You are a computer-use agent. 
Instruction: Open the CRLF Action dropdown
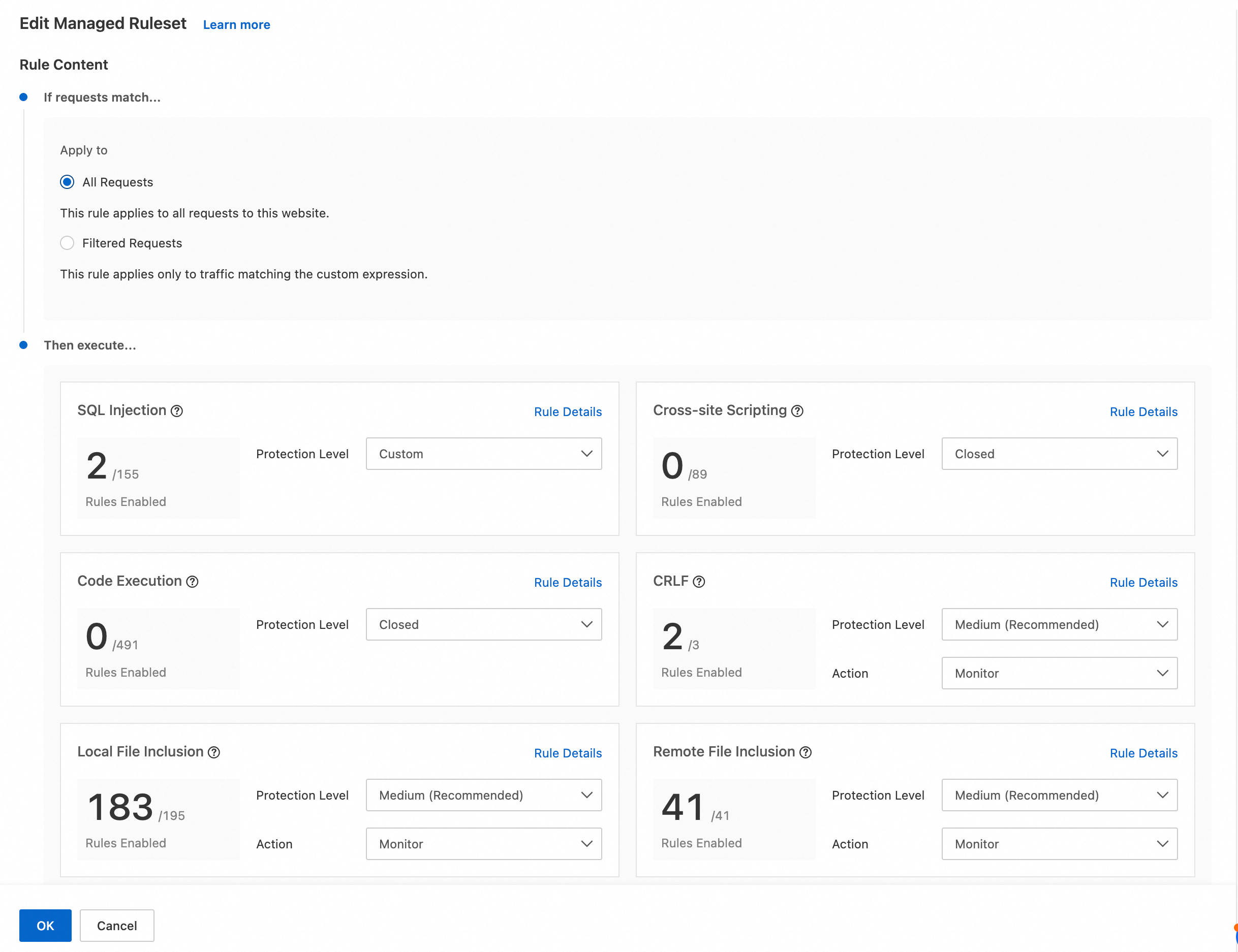pos(1060,673)
